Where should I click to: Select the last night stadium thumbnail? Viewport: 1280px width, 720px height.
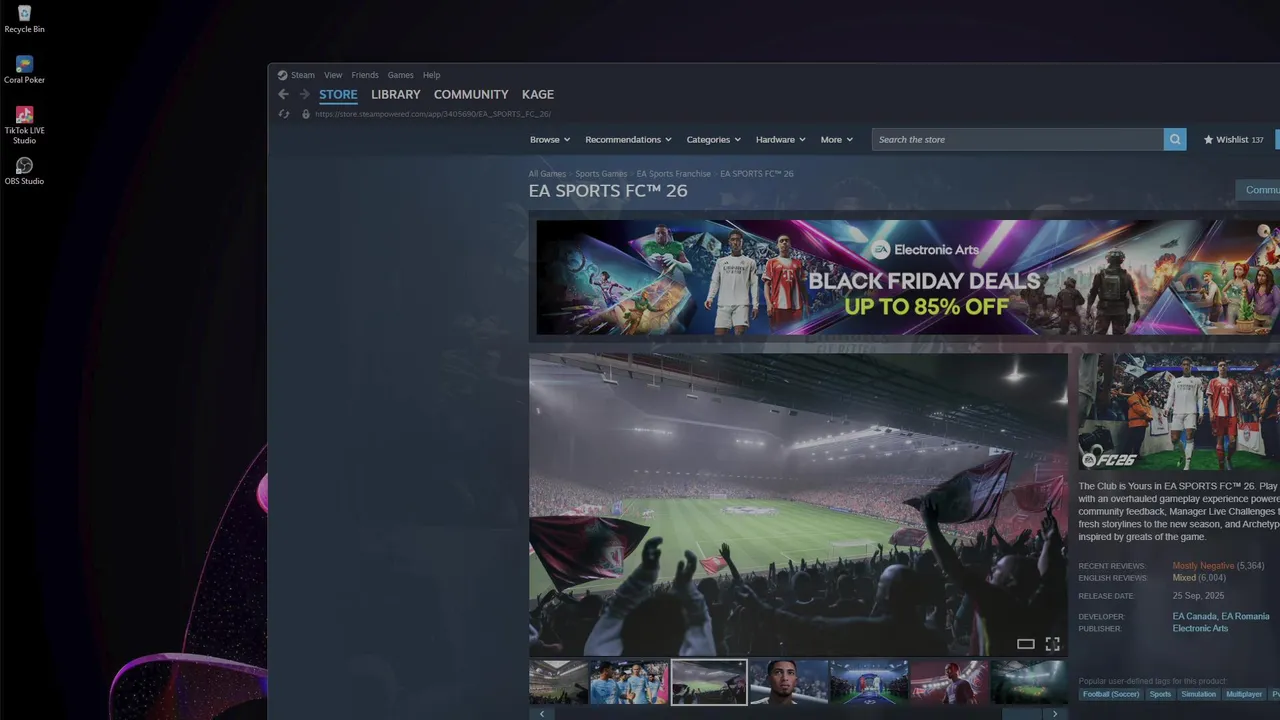[x=1029, y=682]
